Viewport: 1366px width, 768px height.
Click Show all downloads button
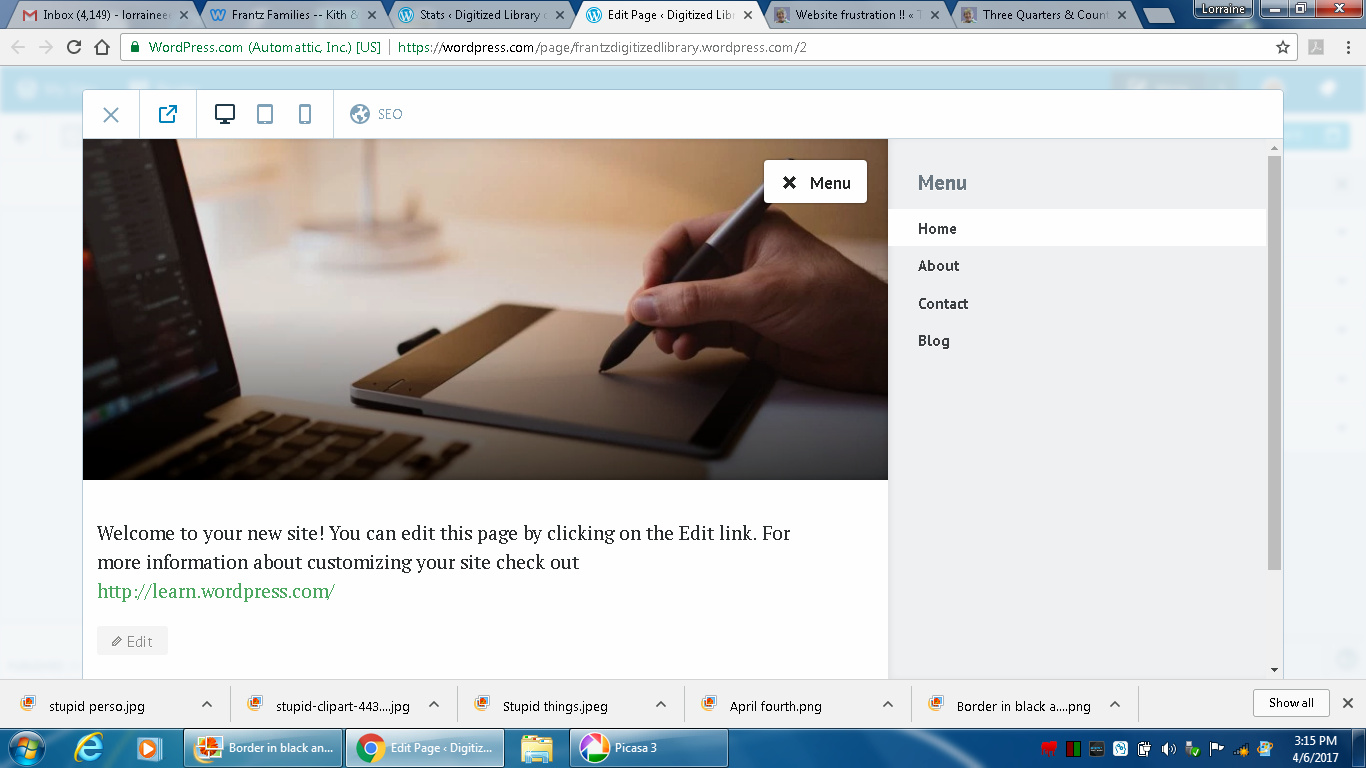click(1290, 703)
